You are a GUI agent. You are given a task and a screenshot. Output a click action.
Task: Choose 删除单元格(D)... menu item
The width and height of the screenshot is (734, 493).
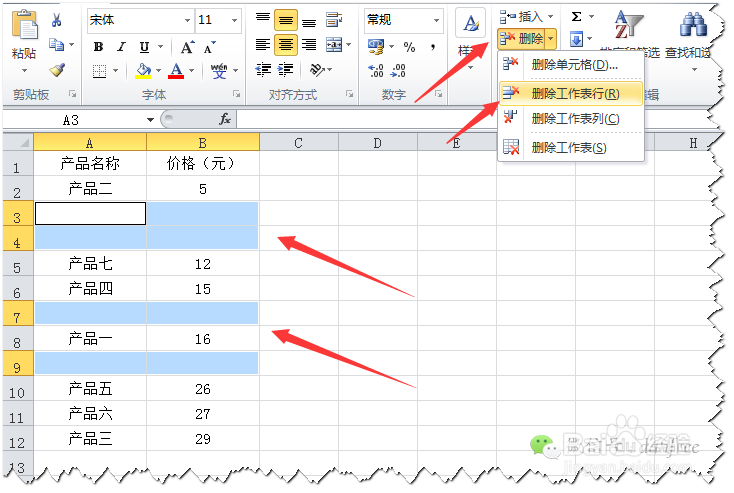(x=570, y=64)
